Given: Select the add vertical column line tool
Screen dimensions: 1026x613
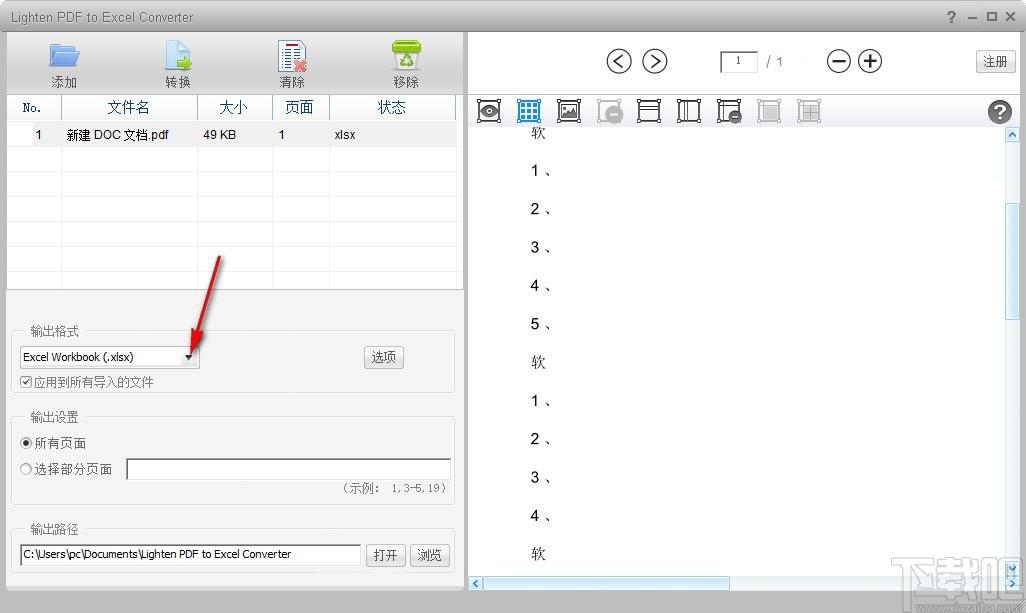Looking at the screenshot, I should pyautogui.click(x=688, y=111).
